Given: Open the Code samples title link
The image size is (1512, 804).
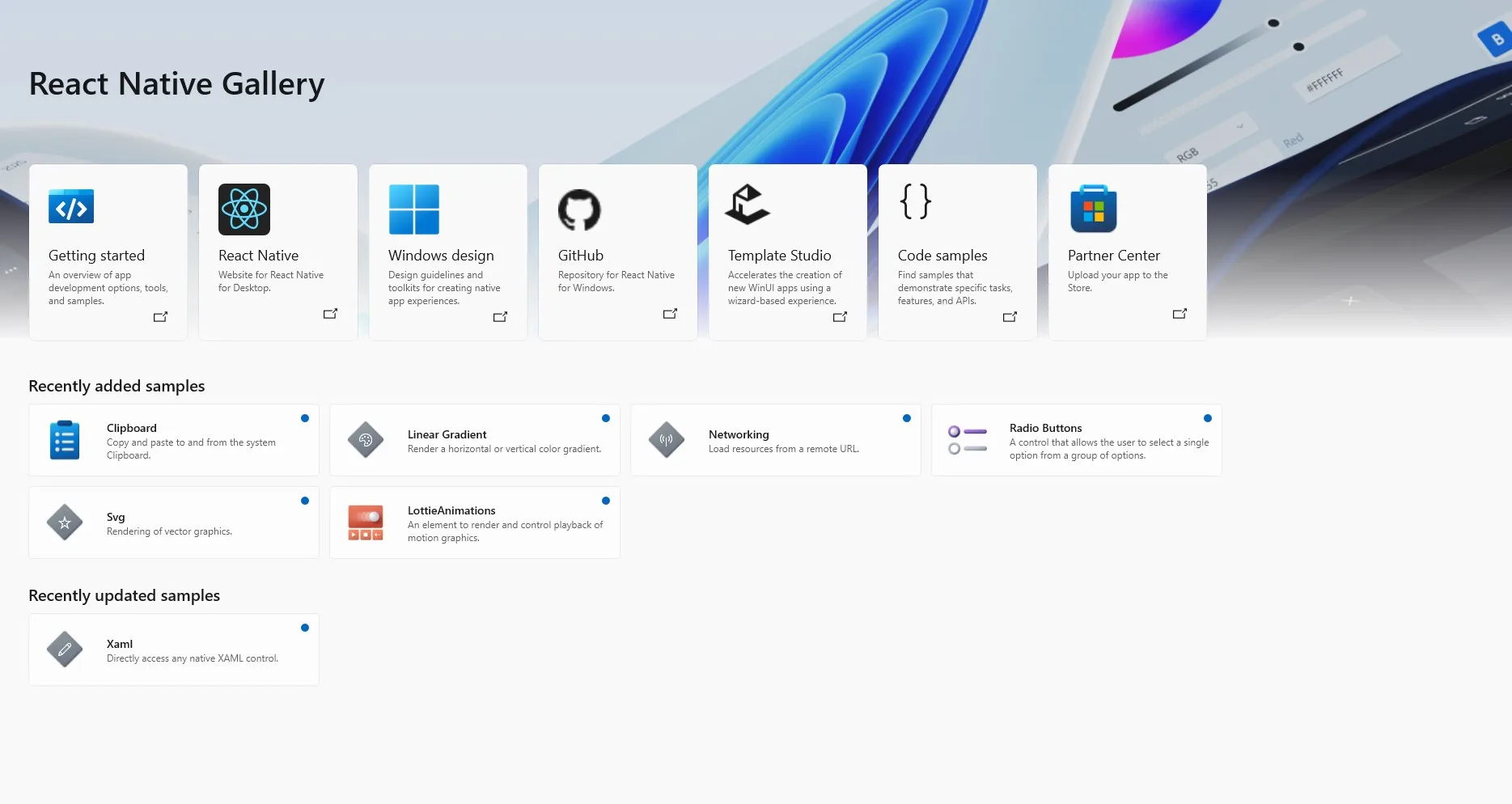Looking at the screenshot, I should (x=942, y=256).
